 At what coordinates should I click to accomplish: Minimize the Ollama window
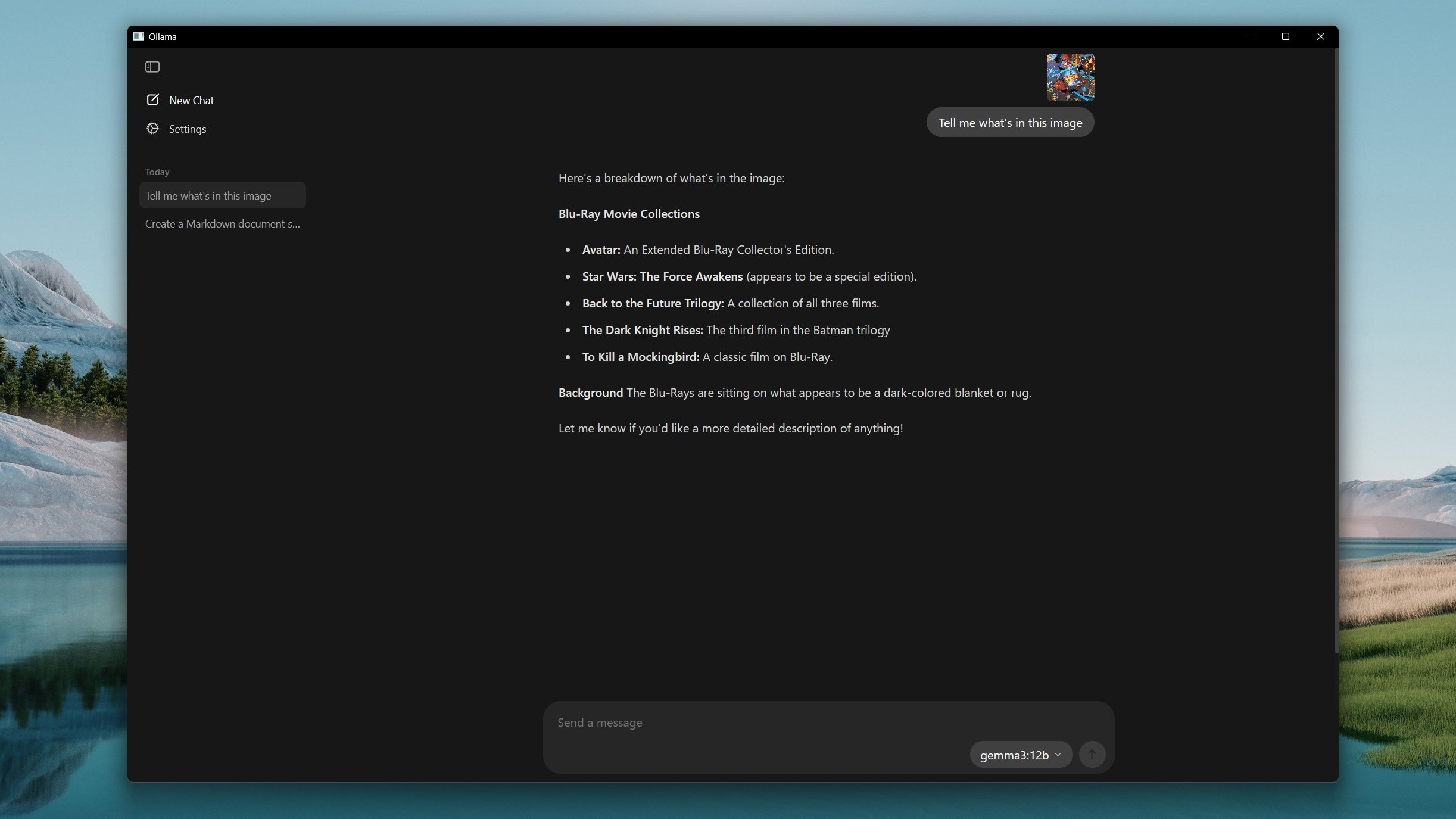point(1251,36)
